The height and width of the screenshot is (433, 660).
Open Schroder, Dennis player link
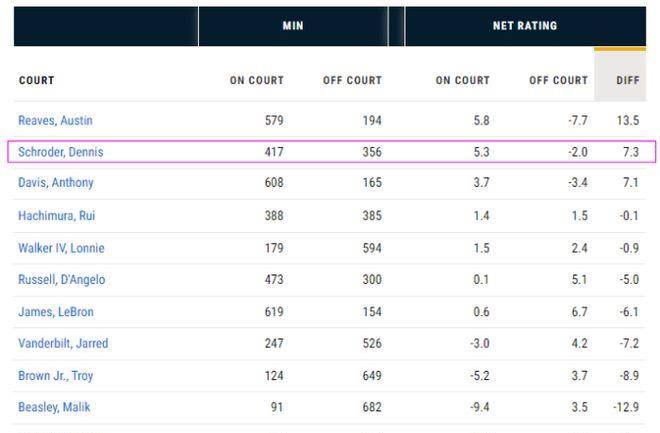click(60, 152)
